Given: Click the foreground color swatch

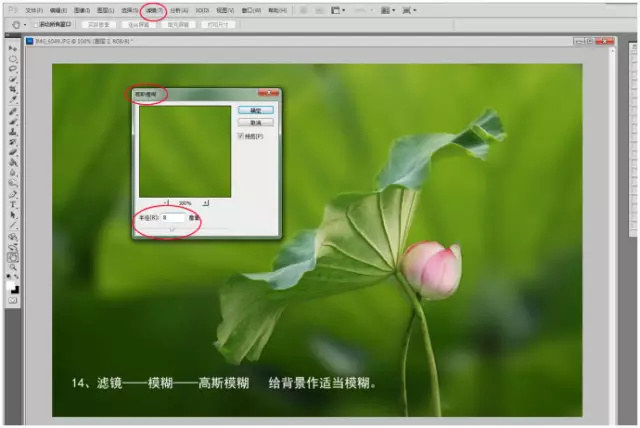Looking at the screenshot, I should click(x=10, y=285).
